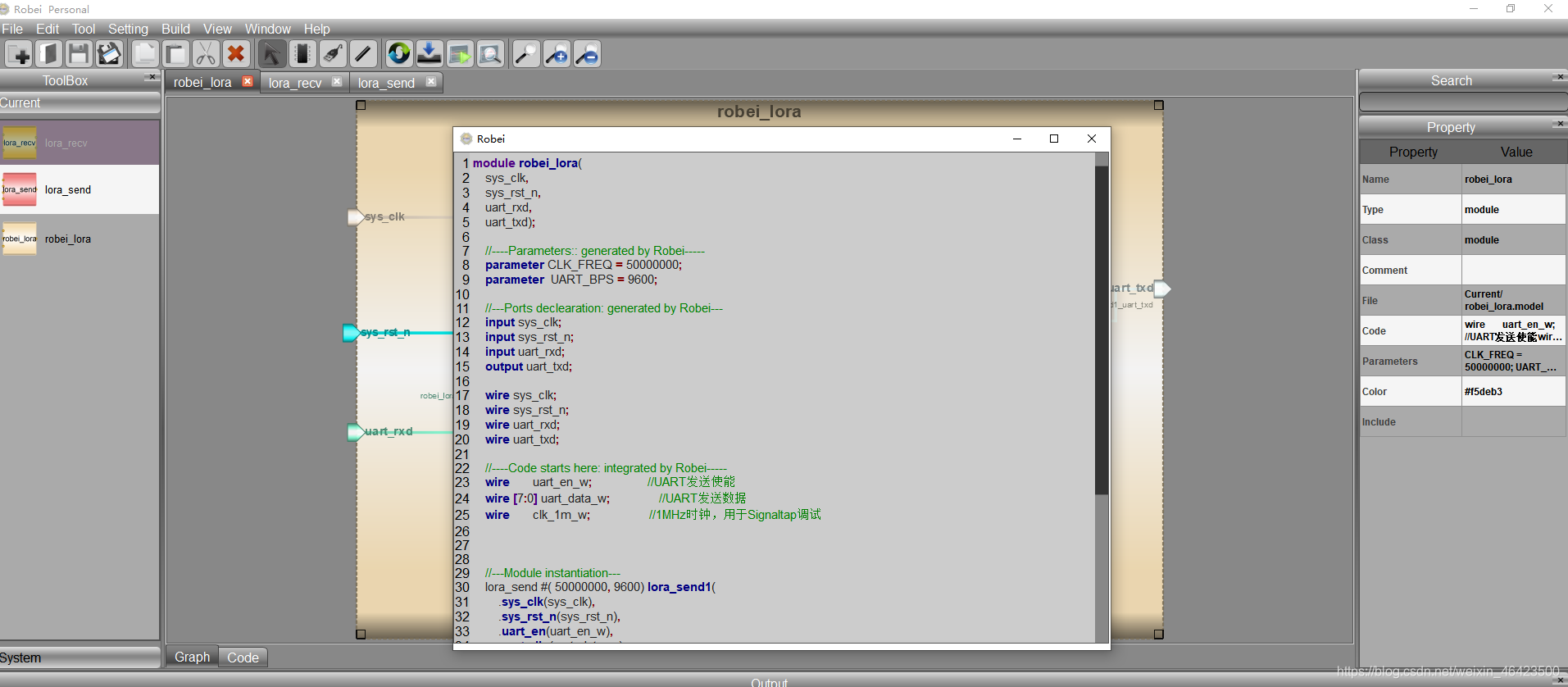Image resolution: width=1568 pixels, height=687 pixels.
Task: Minimize the Robei code window
Action: [x=1017, y=139]
